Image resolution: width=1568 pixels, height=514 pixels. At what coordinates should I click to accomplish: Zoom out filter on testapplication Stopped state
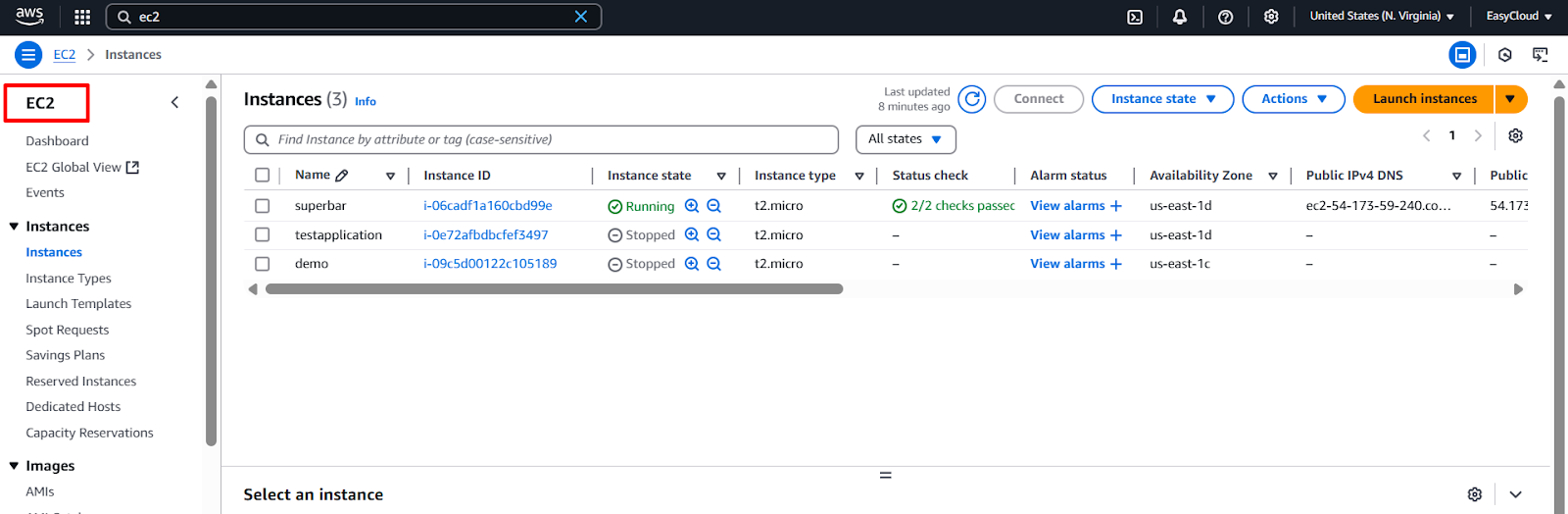pos(713,234)
